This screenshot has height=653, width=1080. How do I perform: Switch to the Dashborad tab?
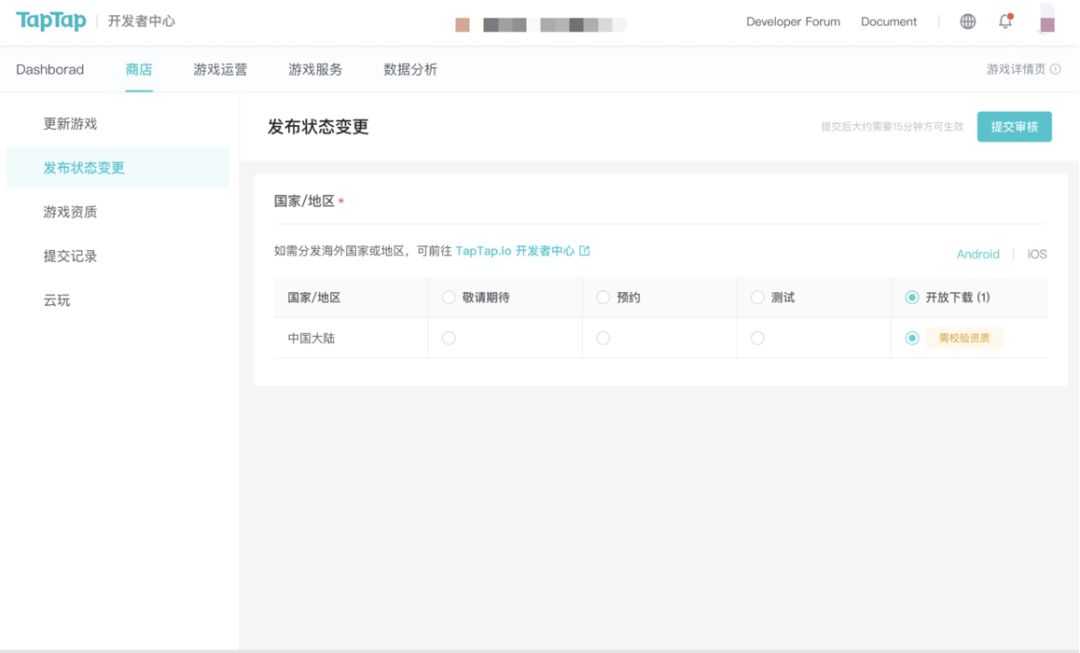(50, 70)
